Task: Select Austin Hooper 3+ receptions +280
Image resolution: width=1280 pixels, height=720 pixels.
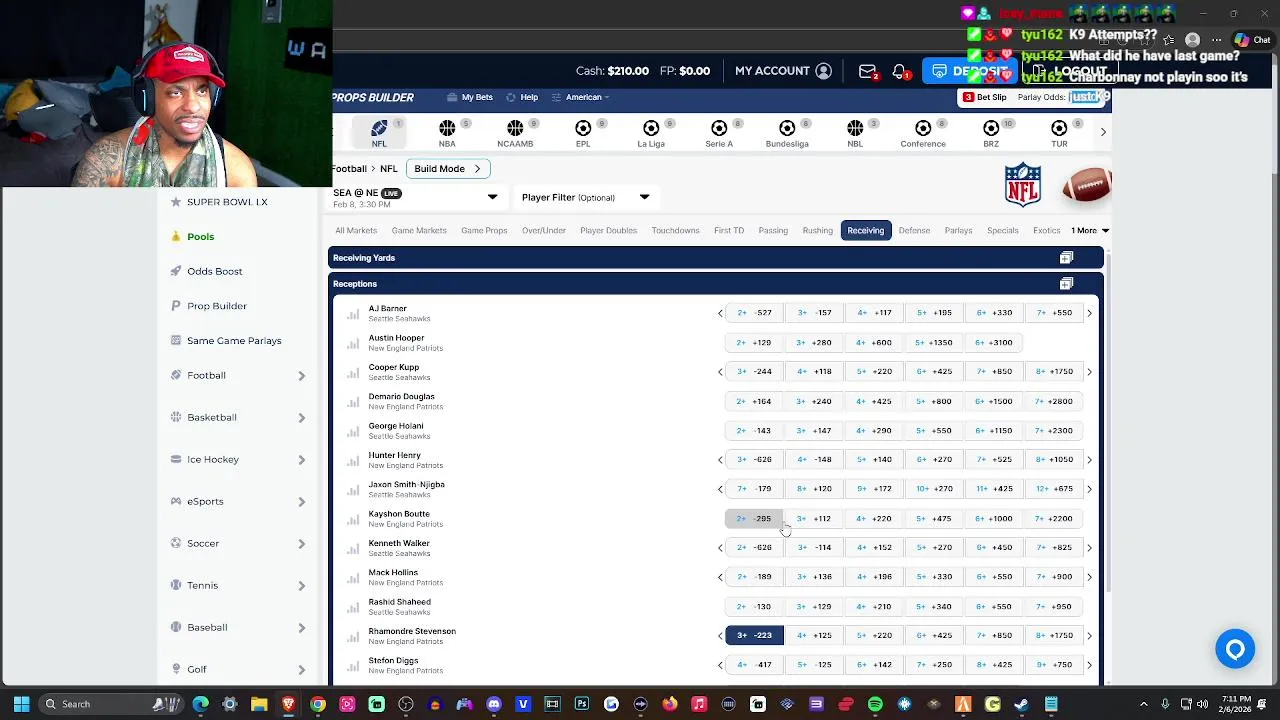Action: tap(814, 342)
